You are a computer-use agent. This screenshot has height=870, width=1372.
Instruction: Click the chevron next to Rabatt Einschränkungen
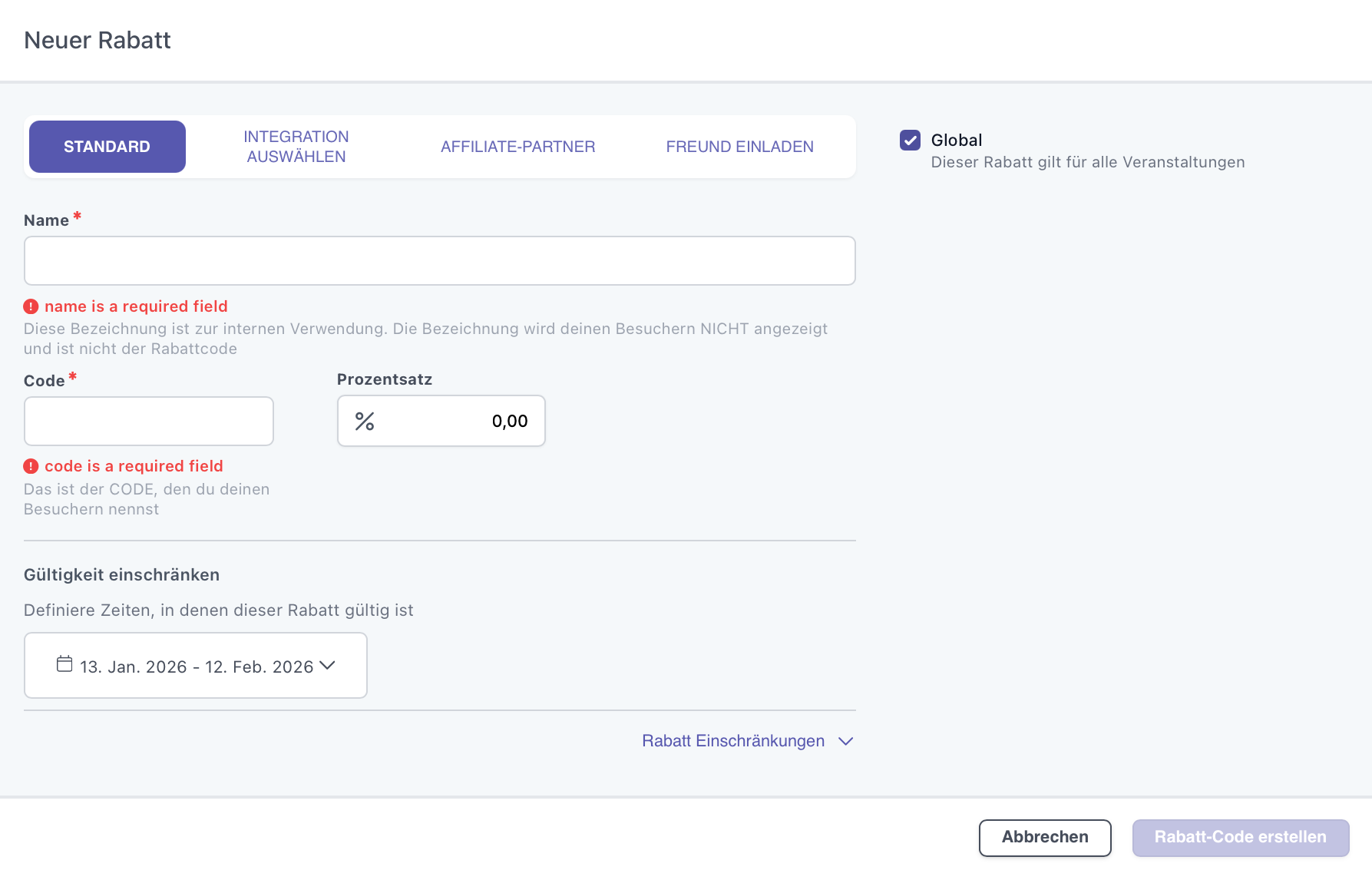[845, 741]
